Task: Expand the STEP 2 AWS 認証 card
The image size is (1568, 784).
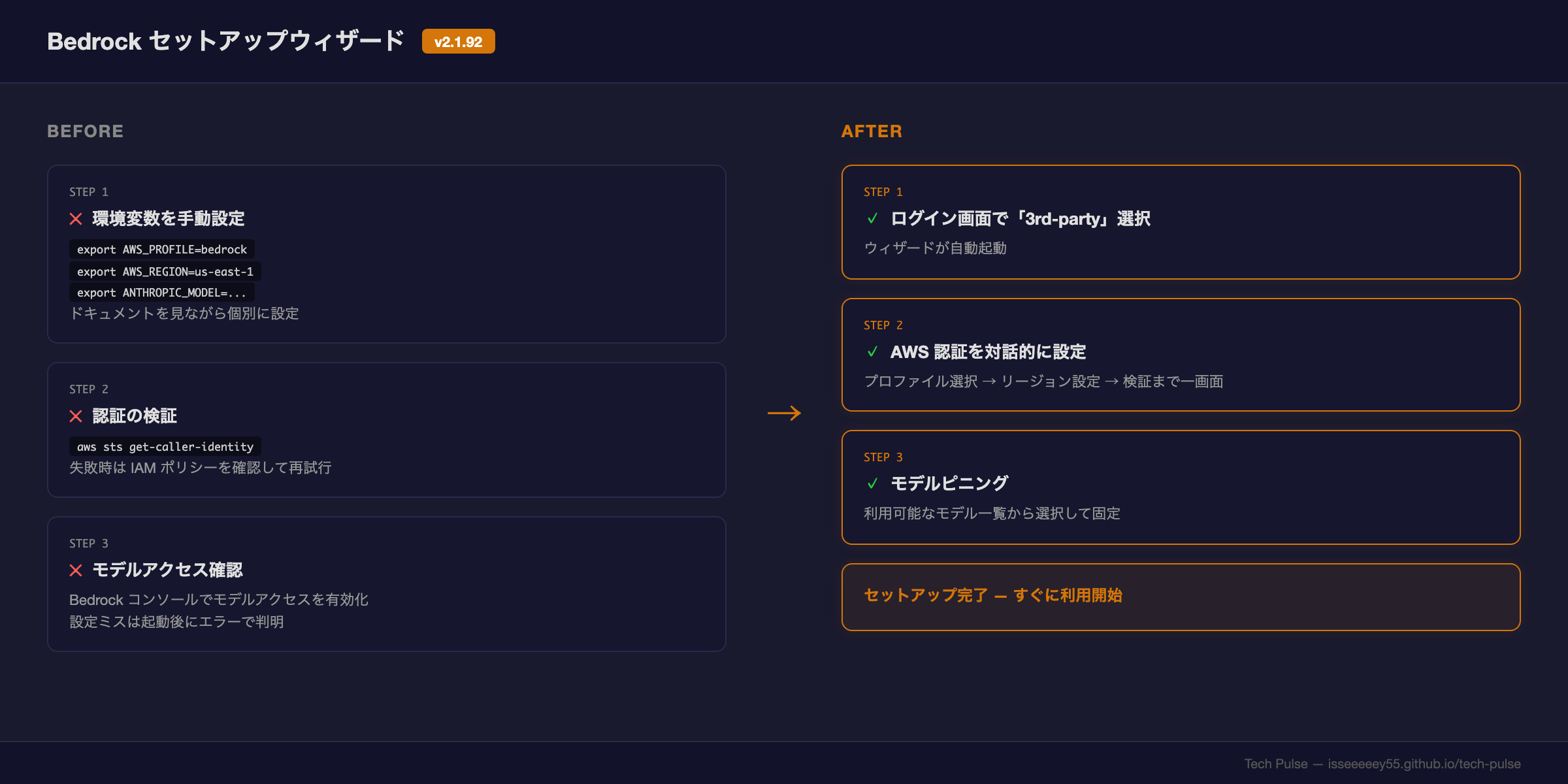Action: [x=1180, y=355]
